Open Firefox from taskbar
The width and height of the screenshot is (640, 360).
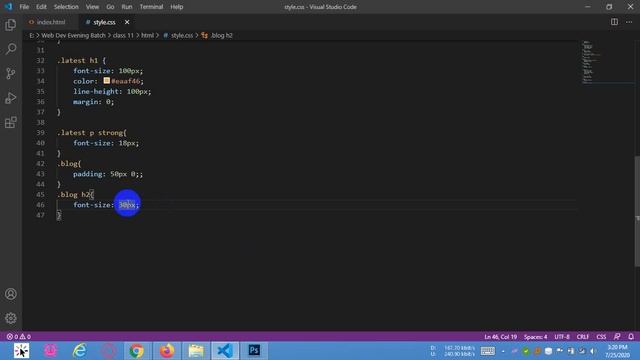[x=167, y=351]
